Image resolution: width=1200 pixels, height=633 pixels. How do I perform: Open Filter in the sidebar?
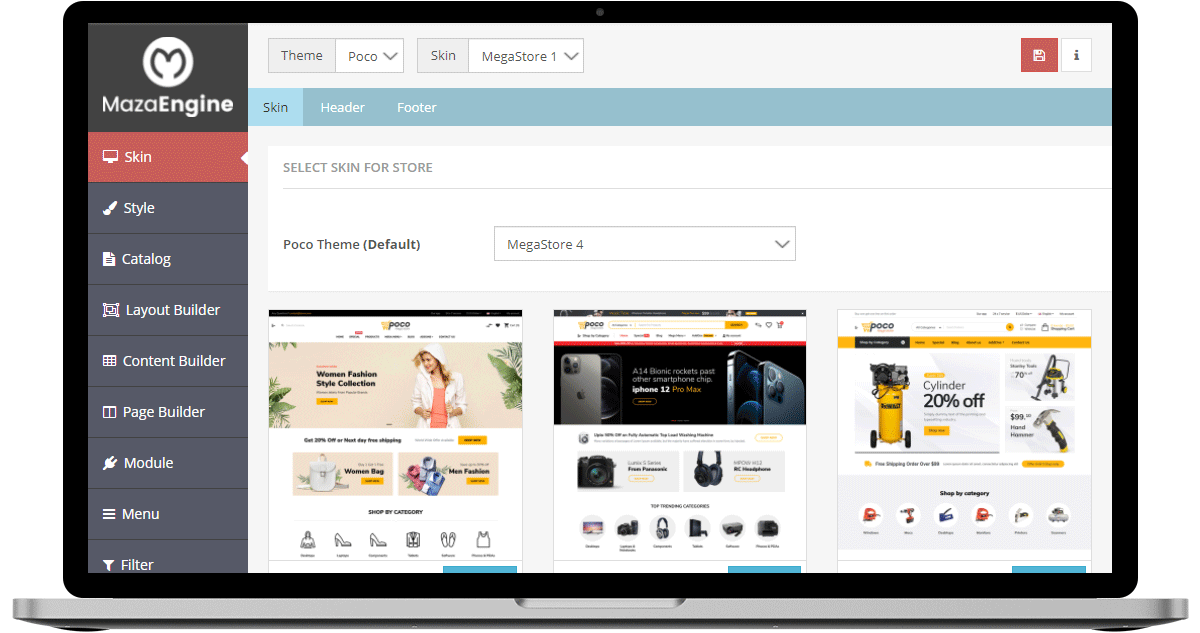168,558
